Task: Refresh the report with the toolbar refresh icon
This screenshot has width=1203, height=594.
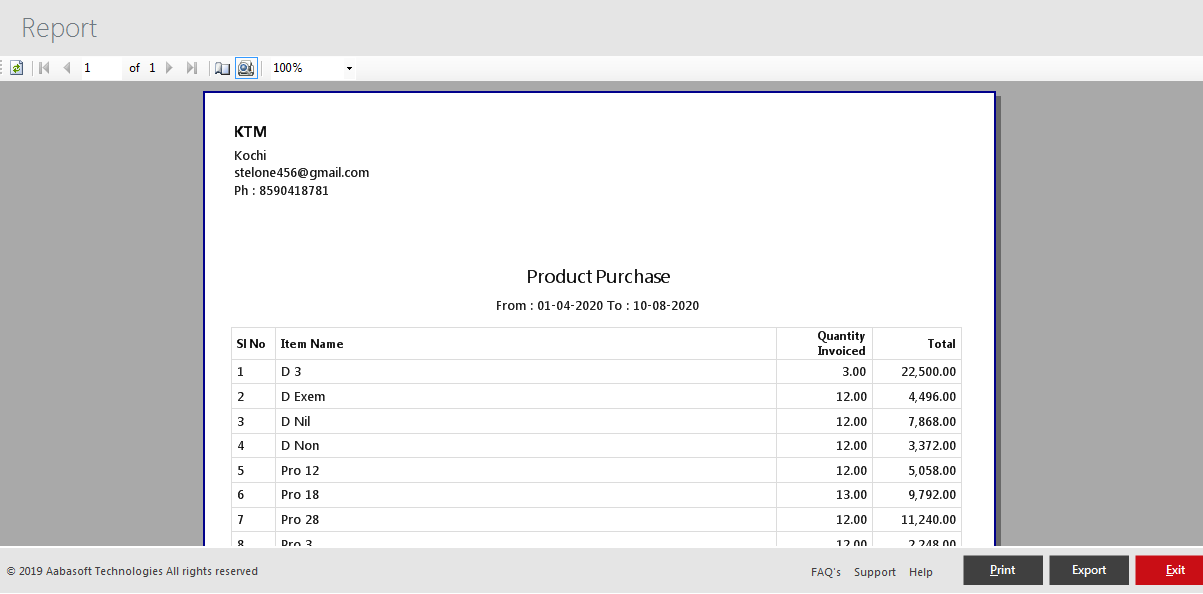Action: click(17, 68)
